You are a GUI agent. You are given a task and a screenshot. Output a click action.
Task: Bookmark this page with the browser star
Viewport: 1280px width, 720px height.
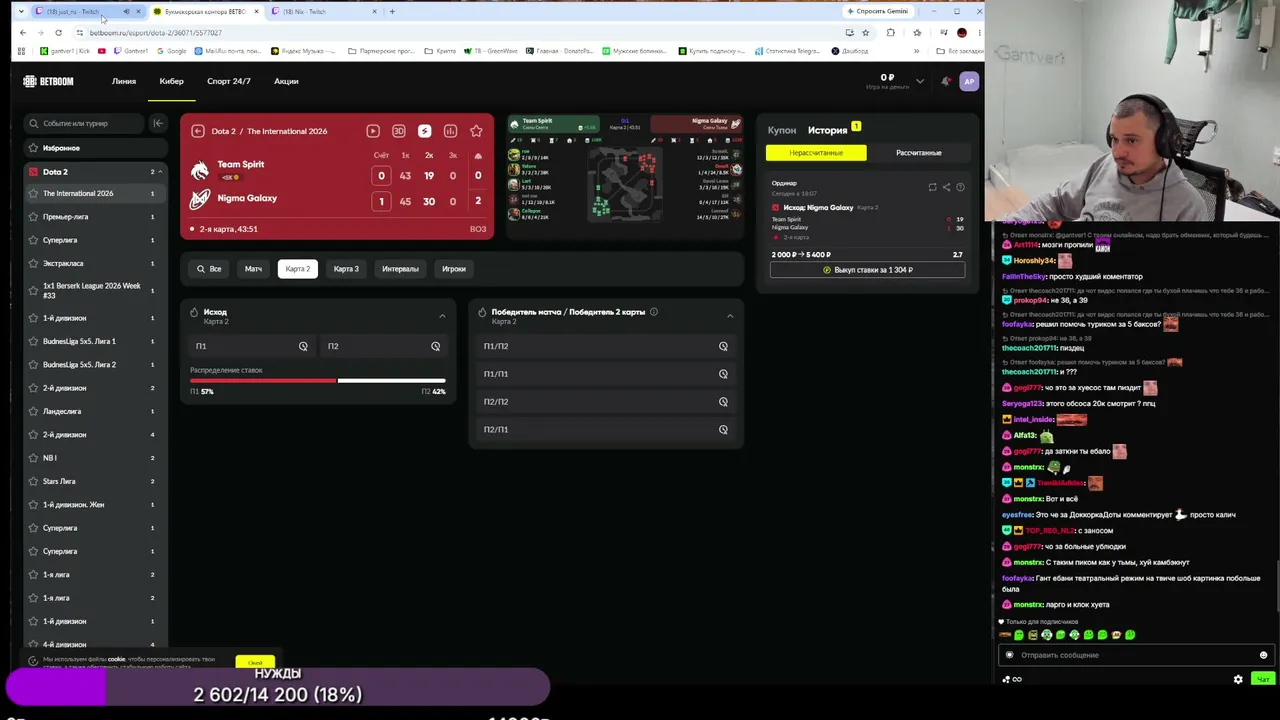(865, 33)
